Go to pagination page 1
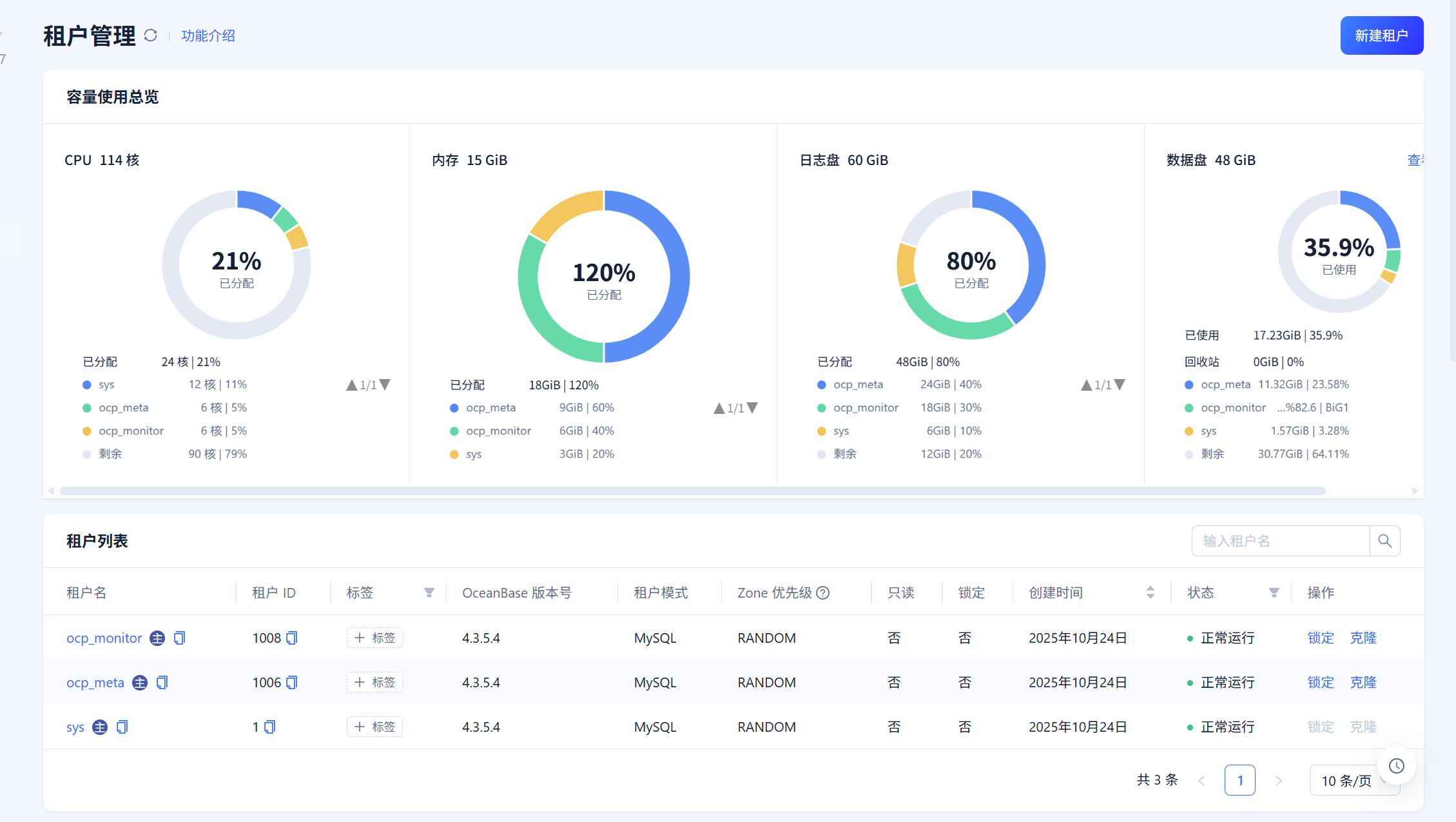 coord(1239,780)
